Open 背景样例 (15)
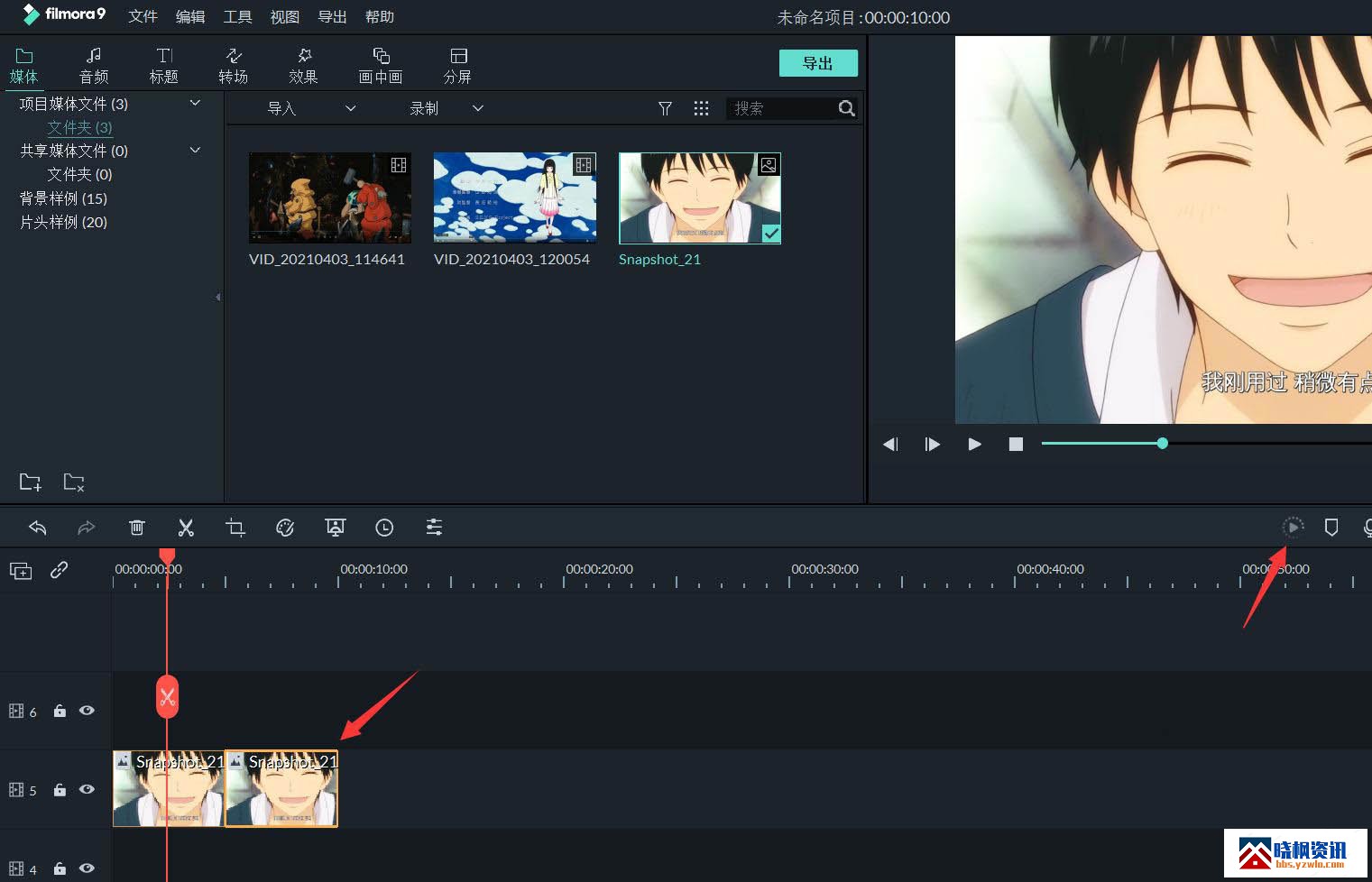 click(x=63, y=198)
